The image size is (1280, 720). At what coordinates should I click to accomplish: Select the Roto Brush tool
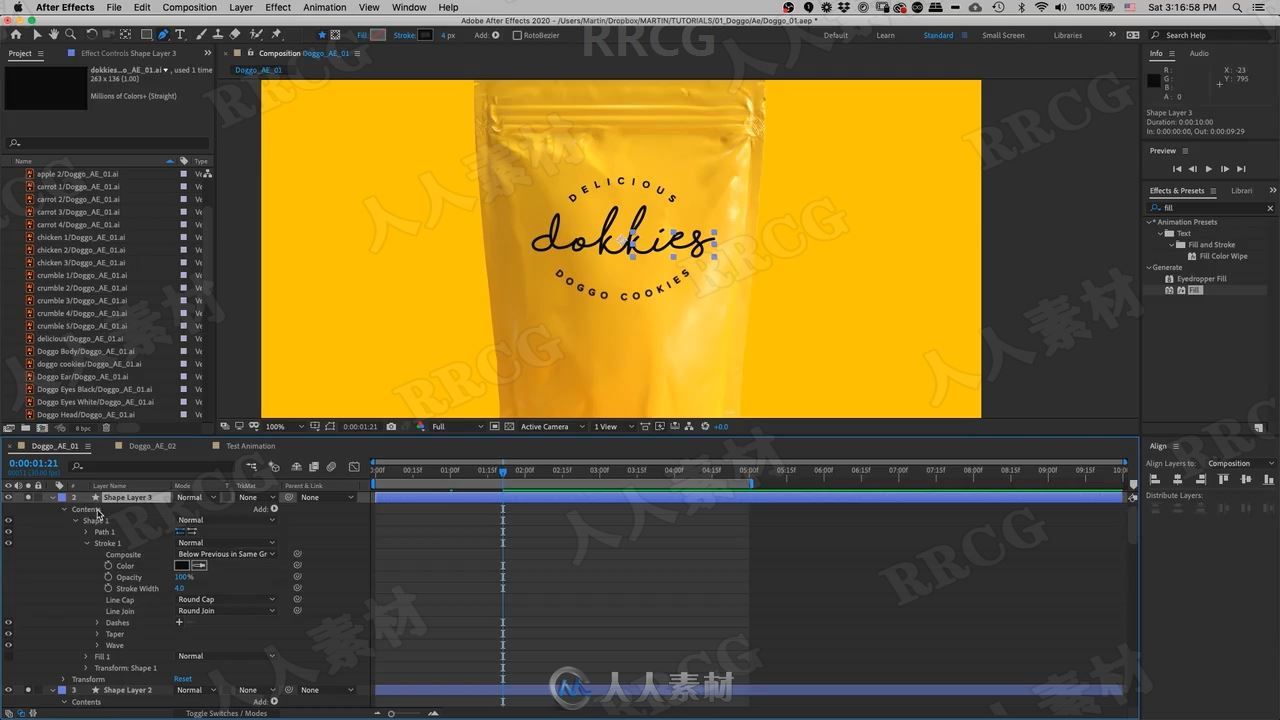255,34
